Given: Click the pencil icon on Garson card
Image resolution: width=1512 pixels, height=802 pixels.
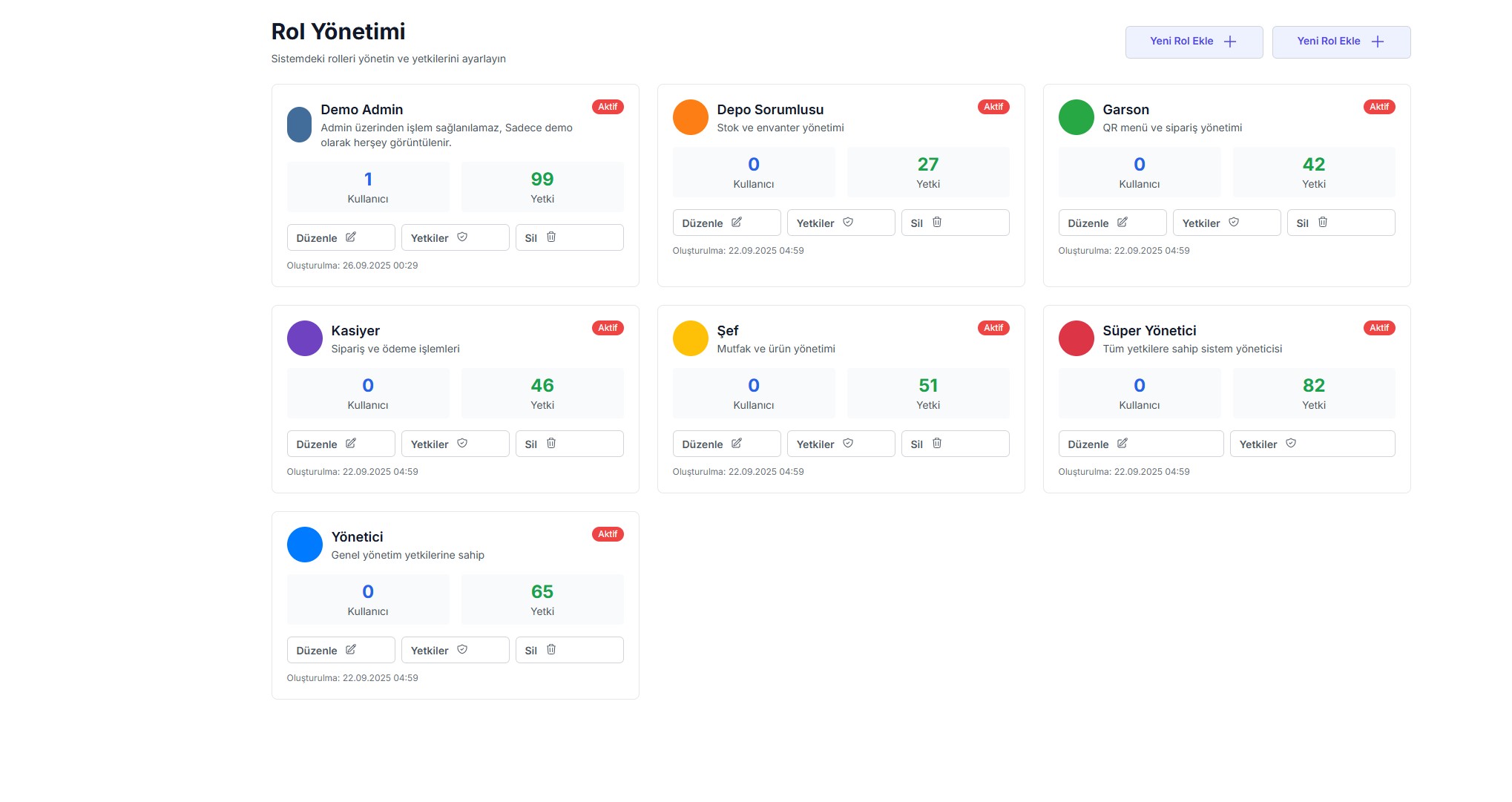Looking at the screenshot, I should point(1123,223).
